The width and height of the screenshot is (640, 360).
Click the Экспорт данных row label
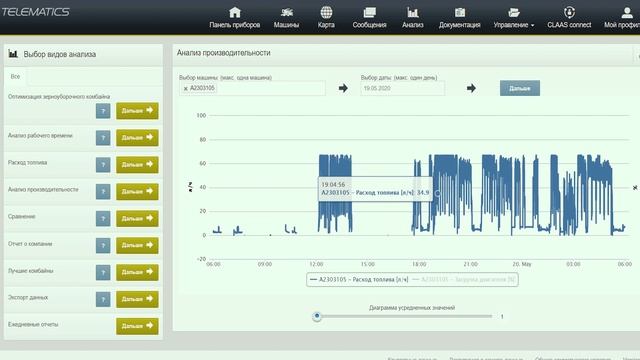(28, 298)
